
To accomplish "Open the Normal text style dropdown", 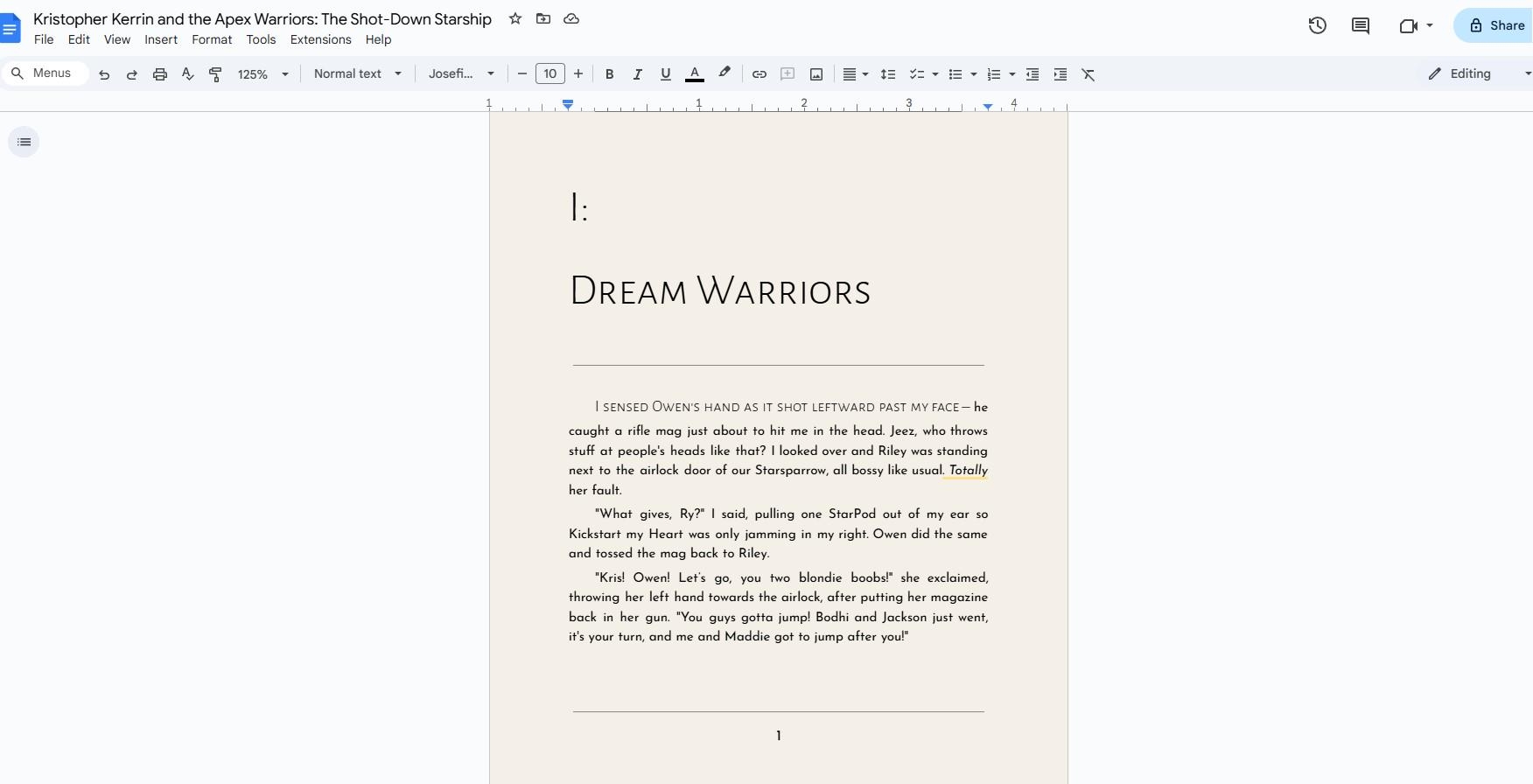I will click(x=357, y=74).
